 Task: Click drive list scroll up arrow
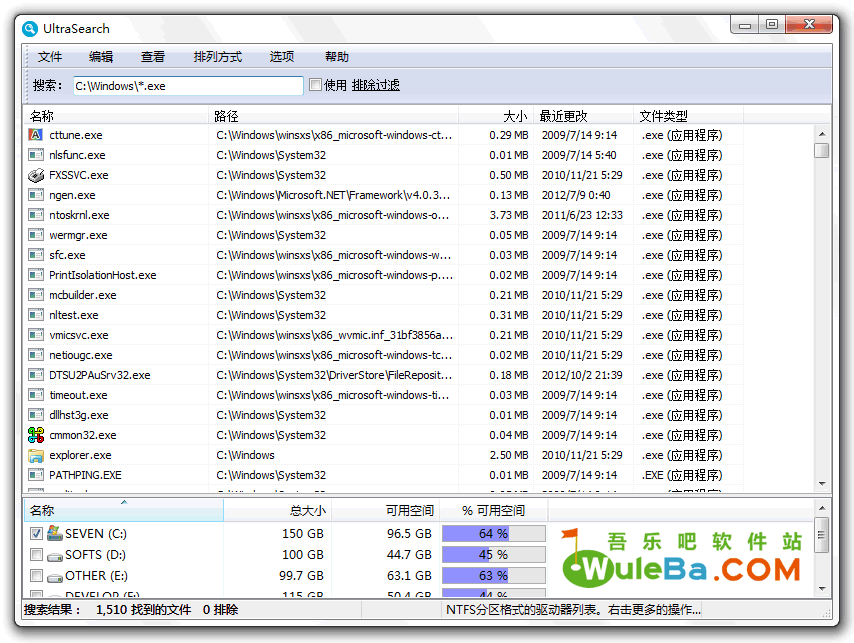point(822,508)
